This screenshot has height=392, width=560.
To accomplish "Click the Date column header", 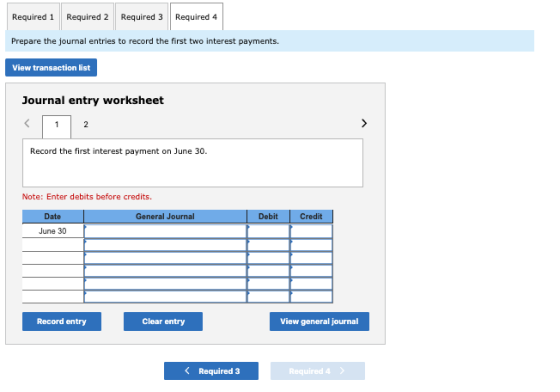I will [52, 216].
